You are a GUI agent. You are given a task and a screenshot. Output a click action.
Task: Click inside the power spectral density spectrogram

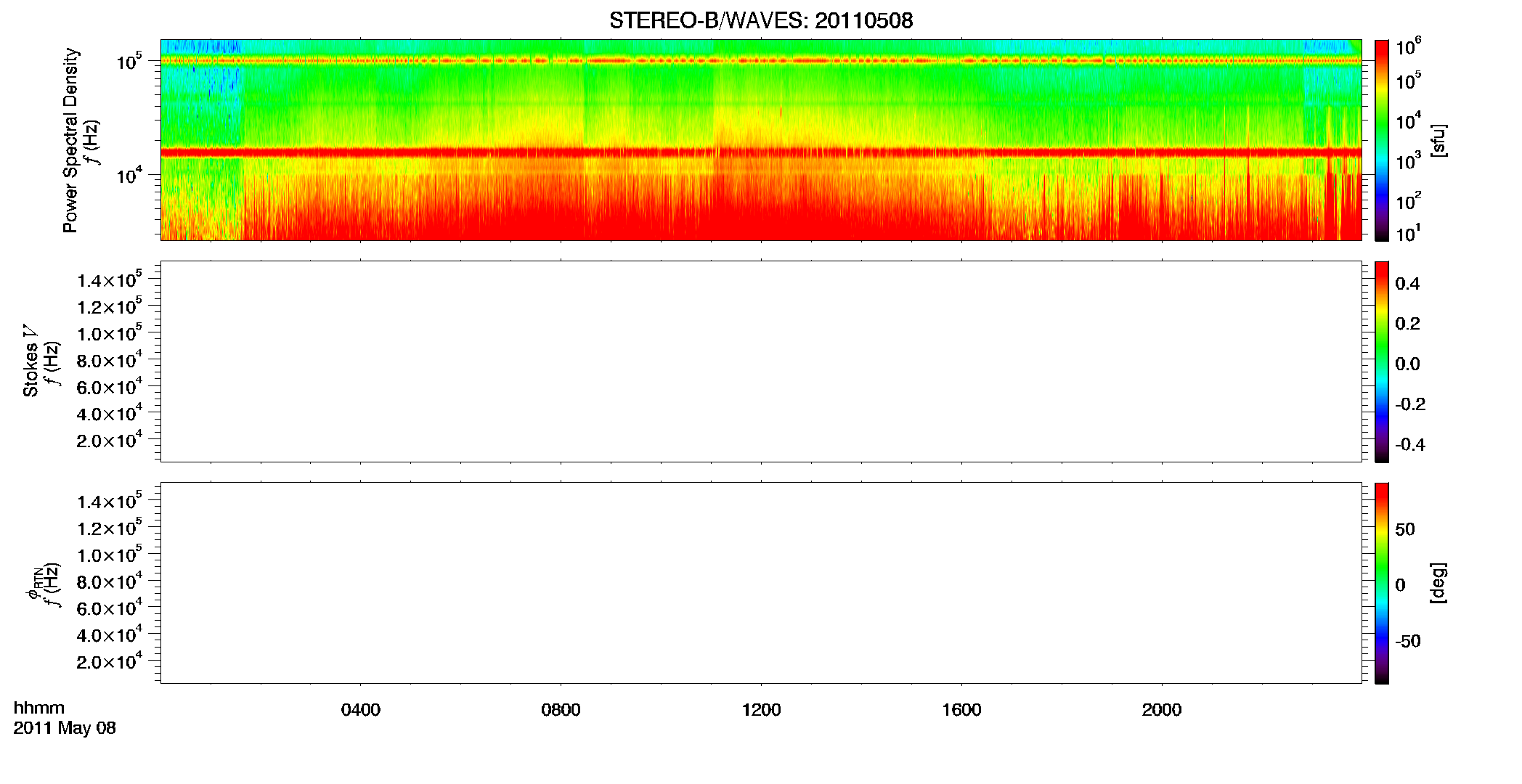point(761,139)
